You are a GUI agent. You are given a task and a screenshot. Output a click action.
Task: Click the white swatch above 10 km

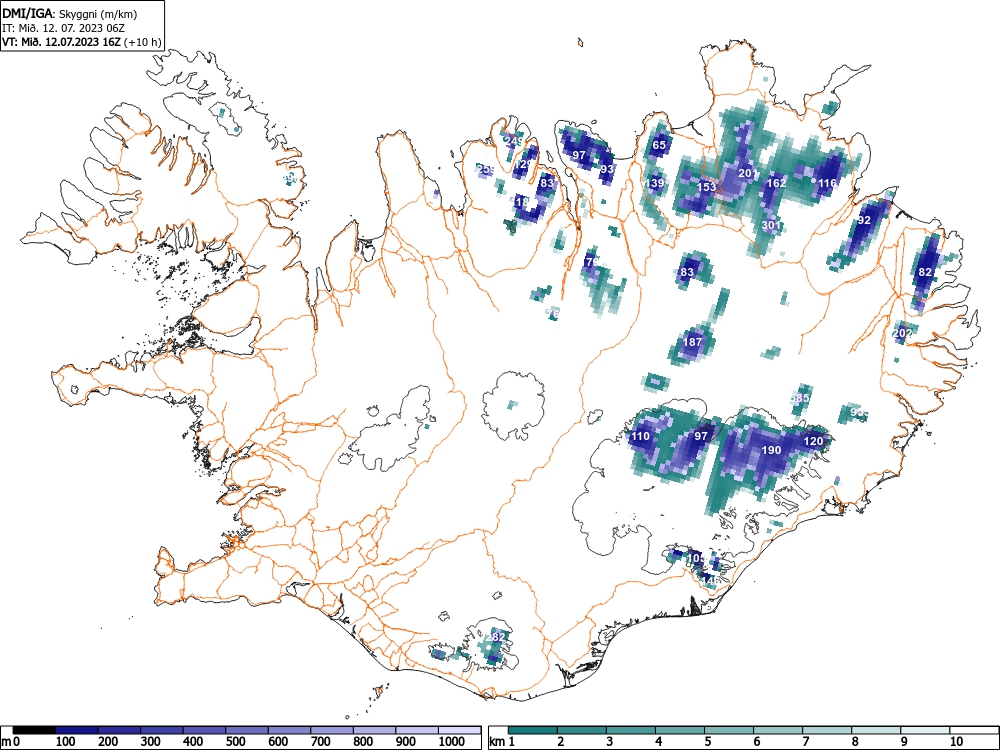[974, 730]
